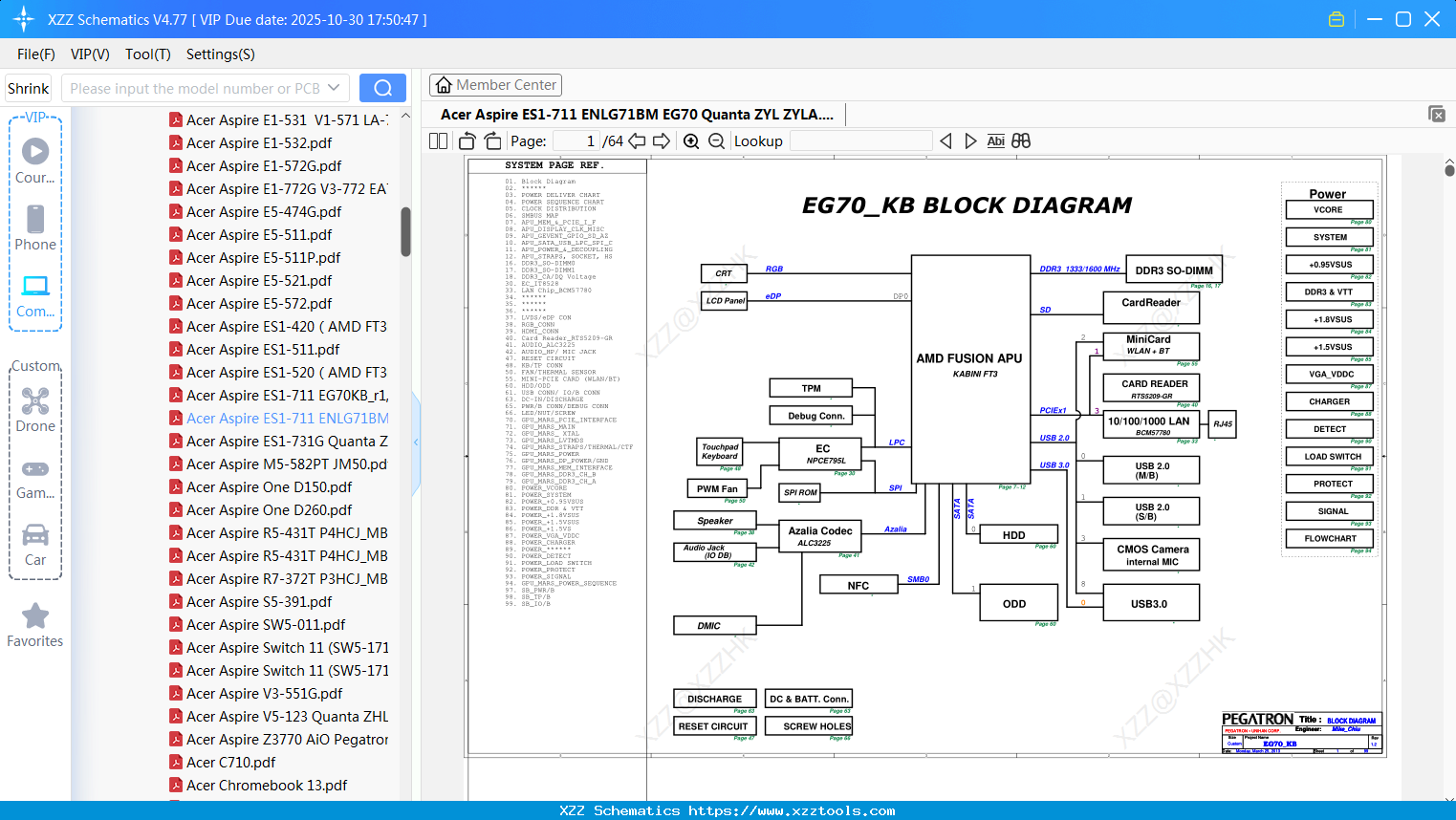Image resolution: width=1456 pixels, height=820 pixels.
Task: Collapse the file list side panel handle
Action: pos(416,442)
